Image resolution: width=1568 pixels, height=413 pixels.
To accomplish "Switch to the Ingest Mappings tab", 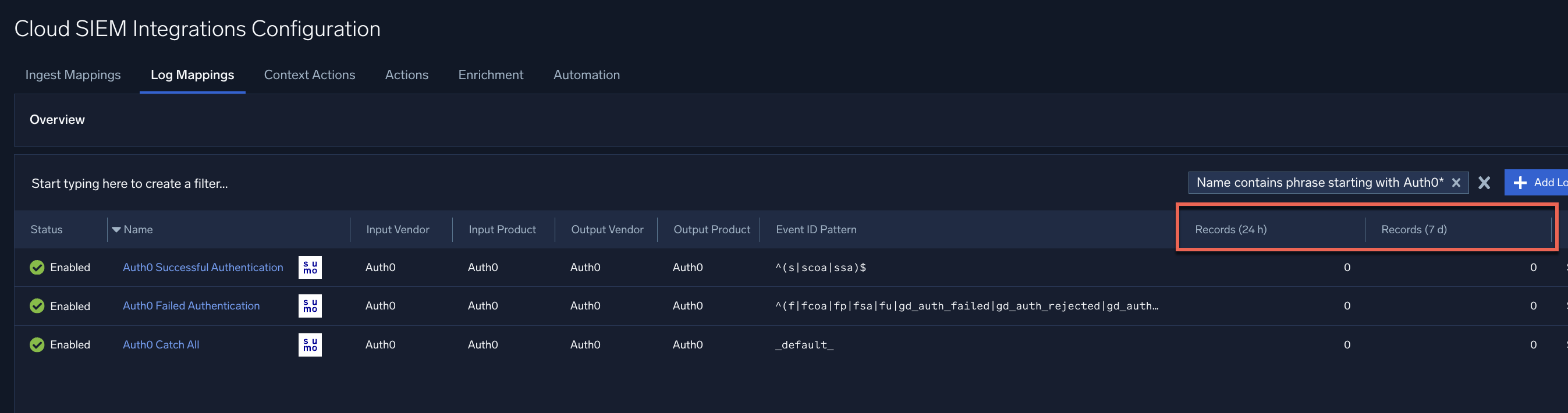I will click(x=73, y=75).
